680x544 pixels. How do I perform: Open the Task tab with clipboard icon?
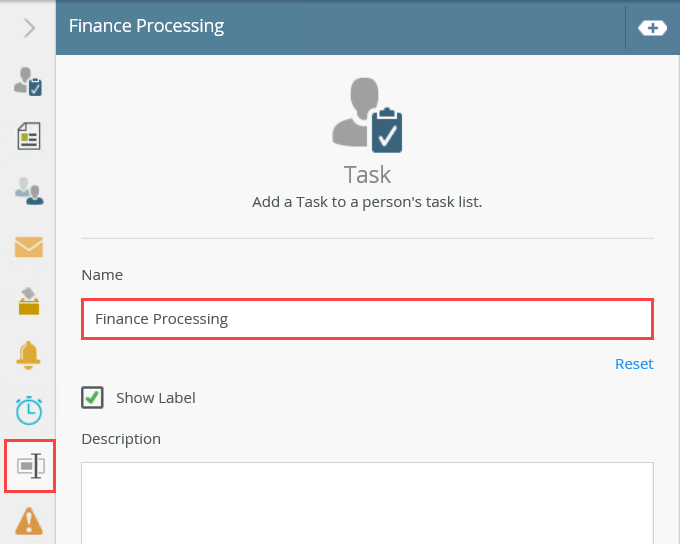click(28, 82)
